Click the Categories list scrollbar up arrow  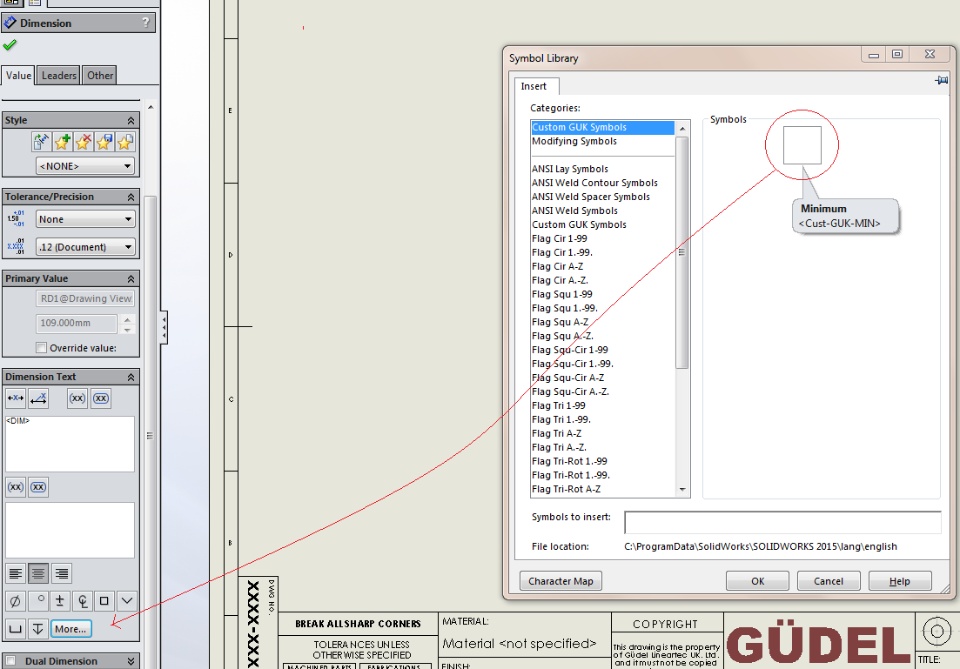click(682, 129)
